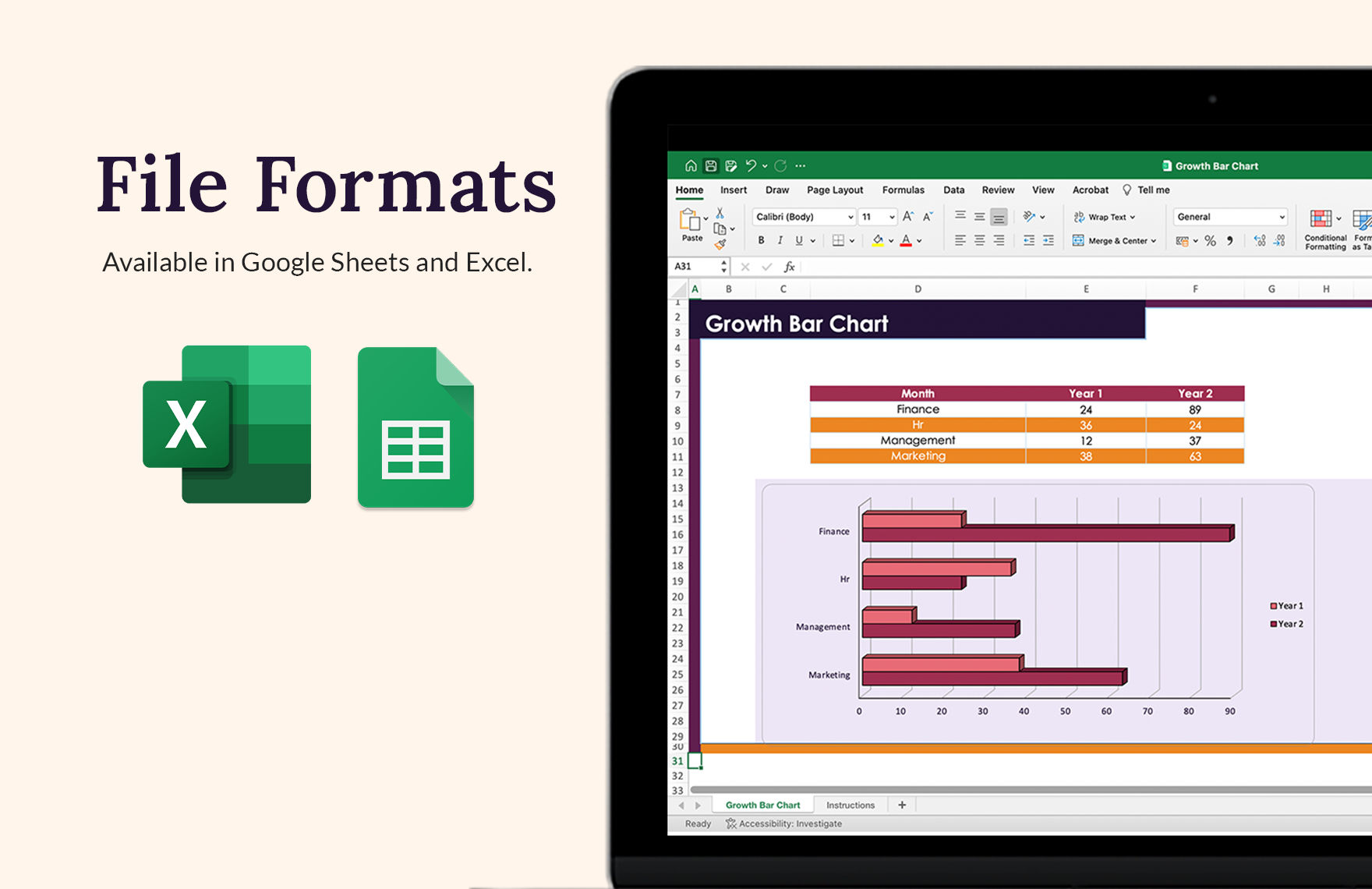Click the Conditional Formatting icon
The image size is (1372, 889).
(x=1321, y=218)
